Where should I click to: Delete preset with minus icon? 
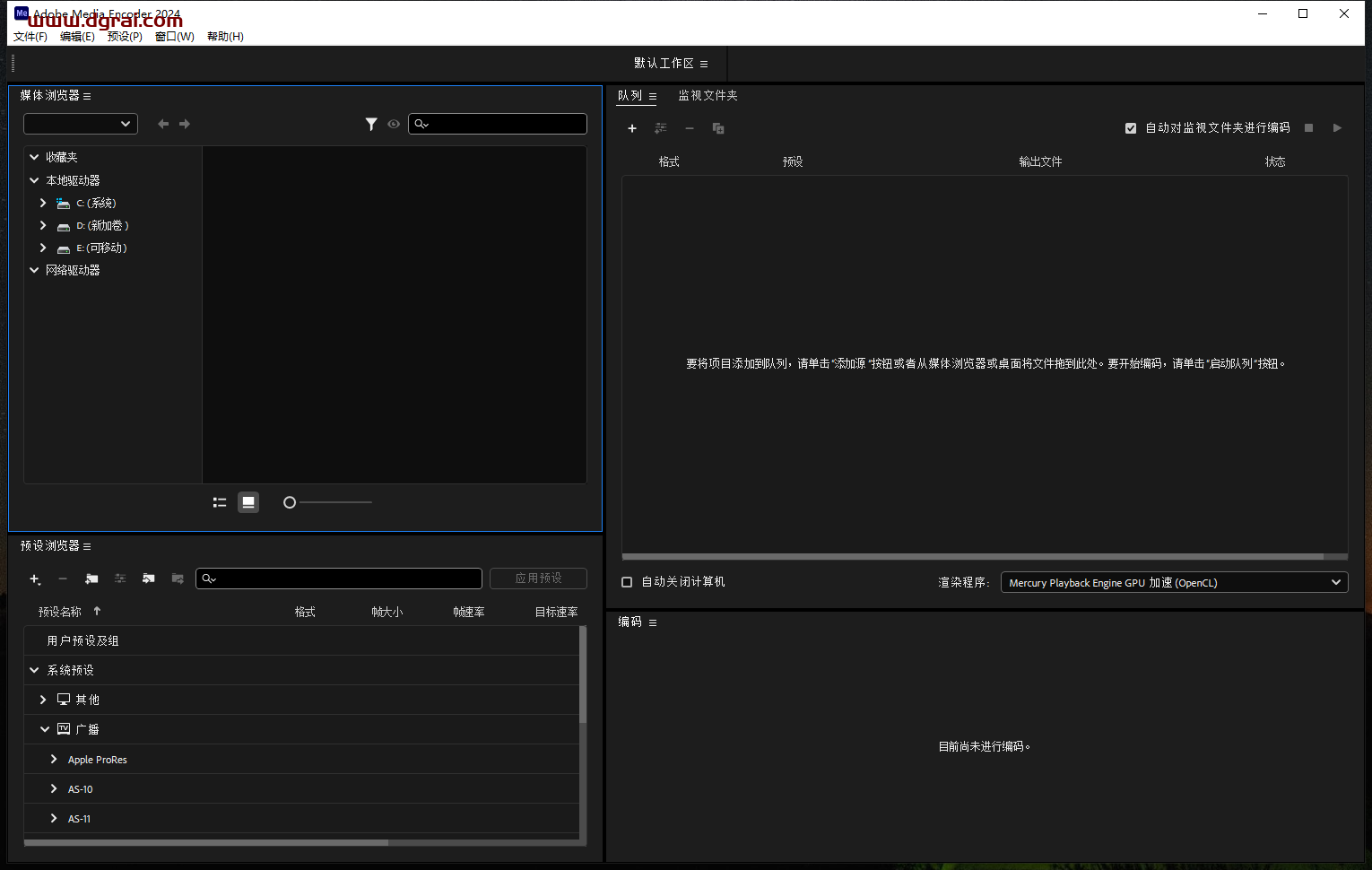(63, 579)
